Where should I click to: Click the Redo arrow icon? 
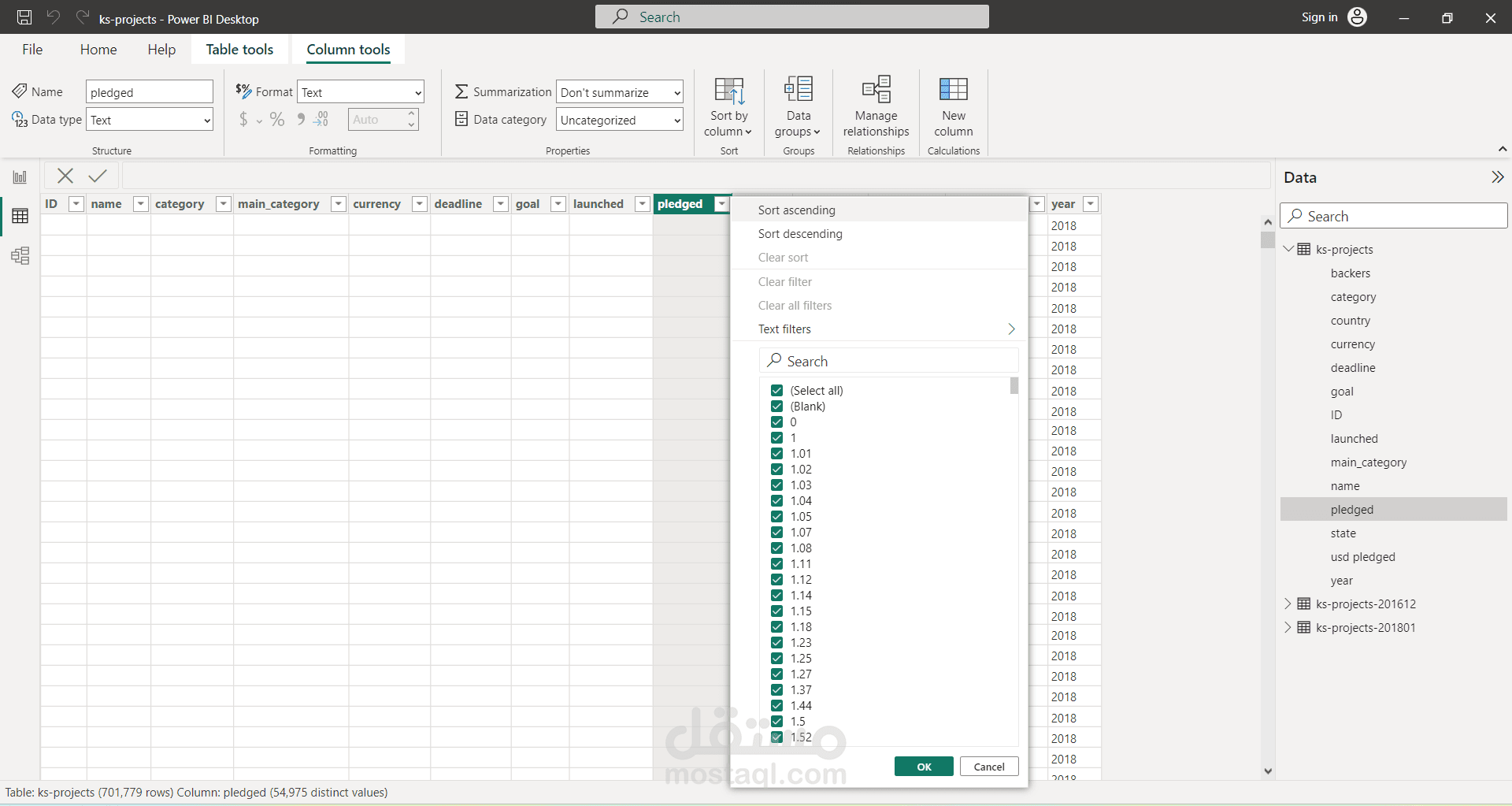coord(82,17)
